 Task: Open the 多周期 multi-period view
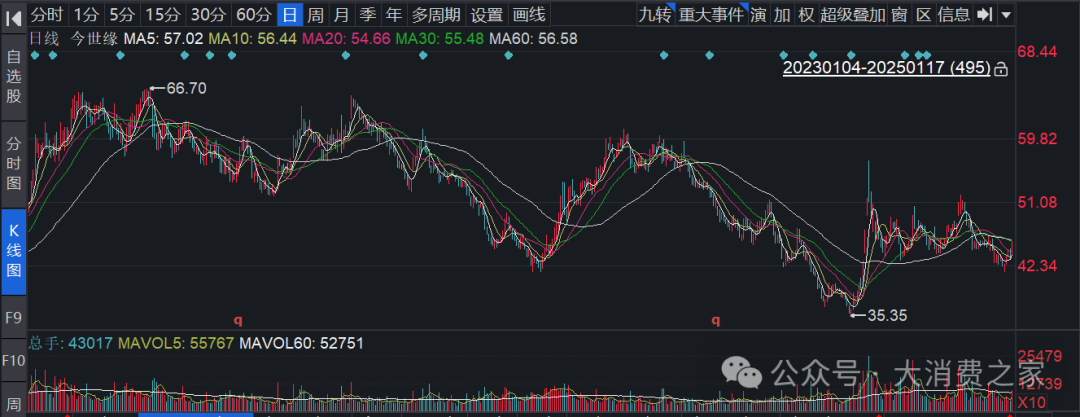click(x=435, y=14)
